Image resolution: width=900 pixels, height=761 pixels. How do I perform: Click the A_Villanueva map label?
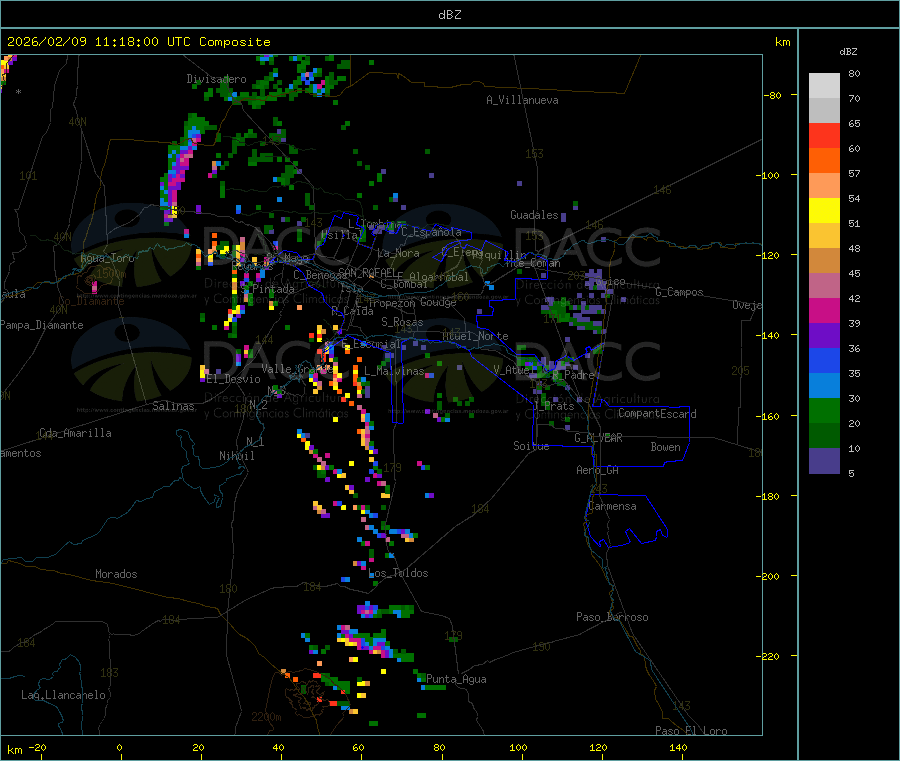click(522, 100)
